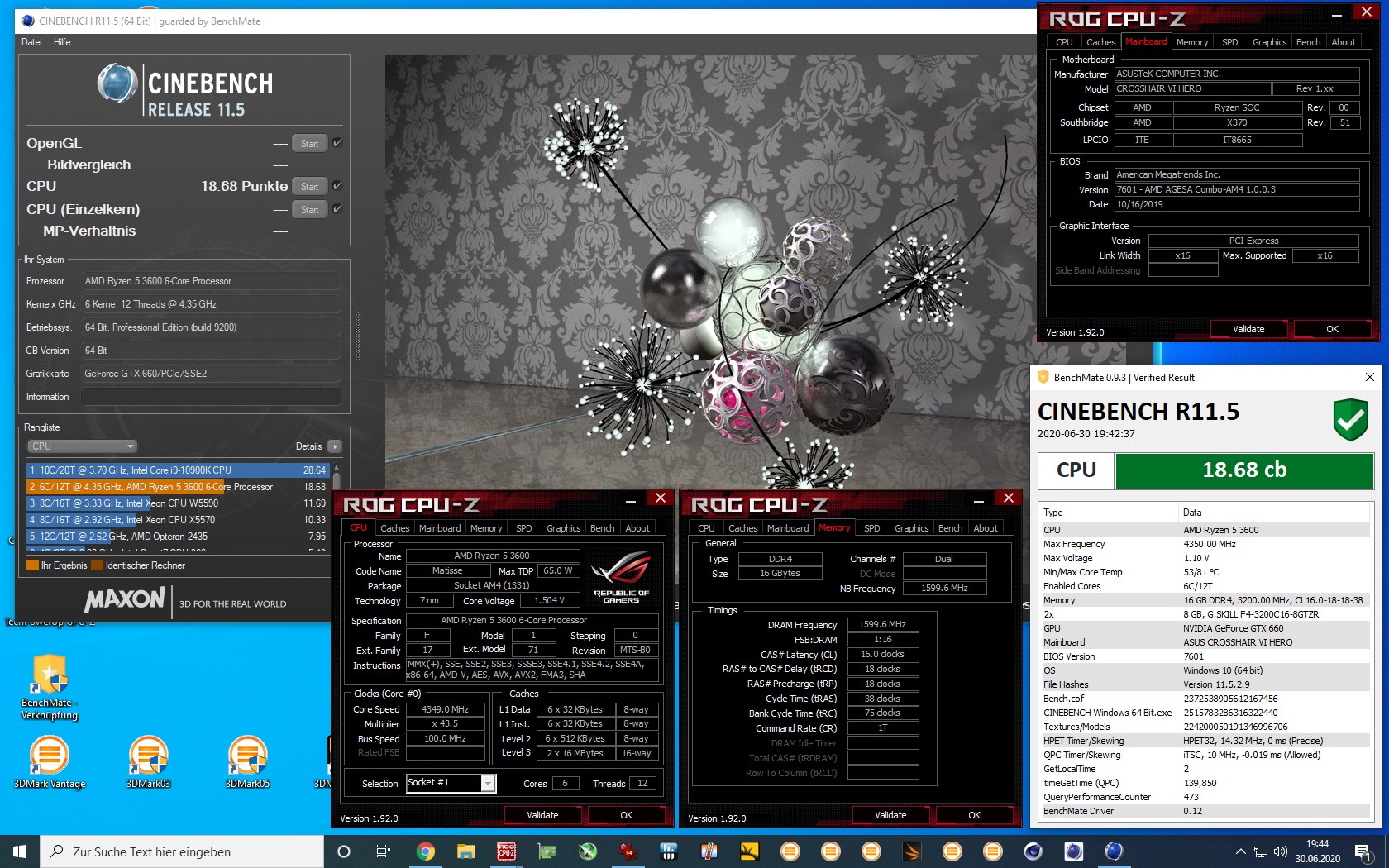1389x868 pixels.
Task: Start the OpenGL benchmark
Action: 310,143
